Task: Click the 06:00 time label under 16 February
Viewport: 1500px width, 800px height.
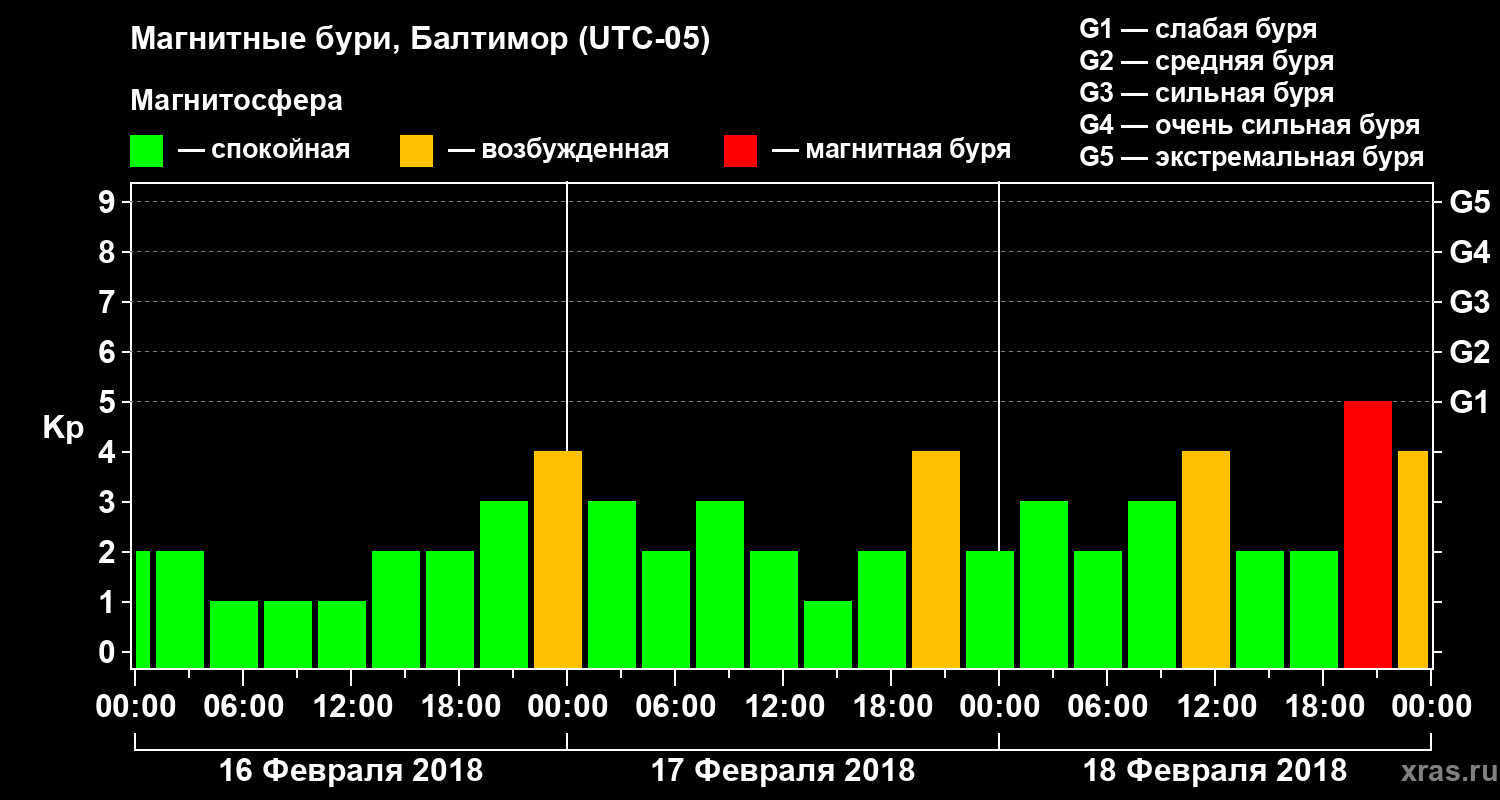Action: (x=243, y=706)
